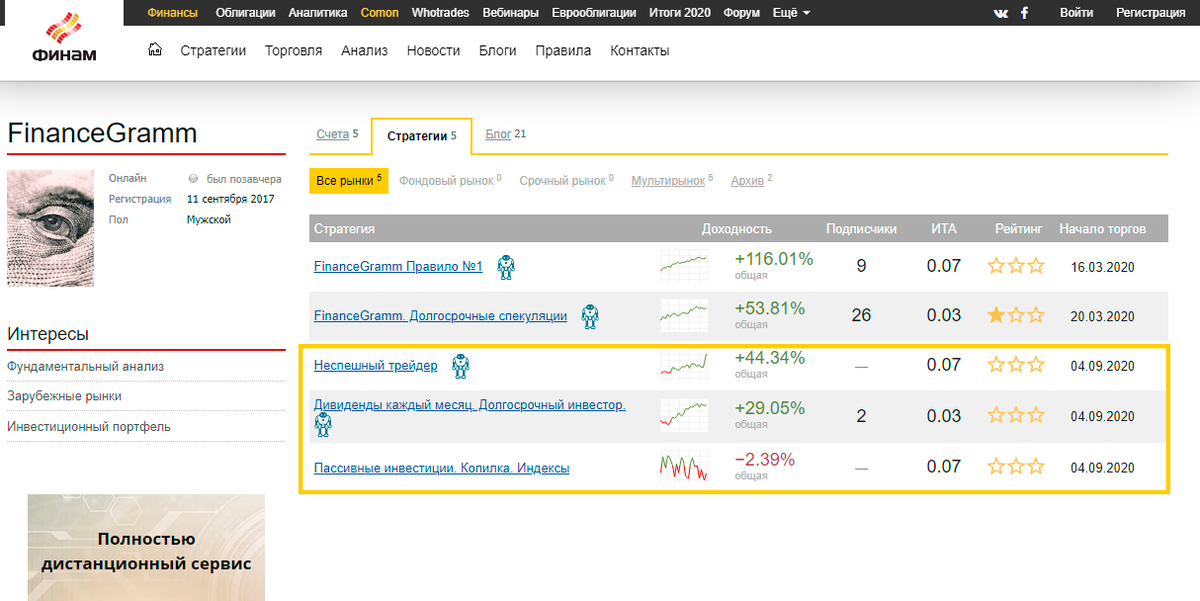Open FinanceGramm. Долгосрочные спекуляции strategy
Screen dimensions: 1200x601
tap(440, 315)
